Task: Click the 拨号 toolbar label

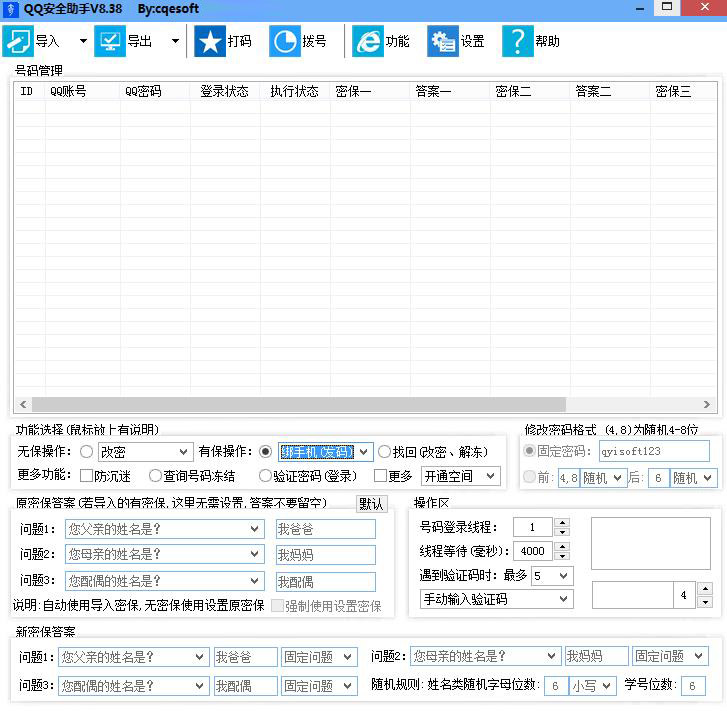Action: click(x=314, y=41)
